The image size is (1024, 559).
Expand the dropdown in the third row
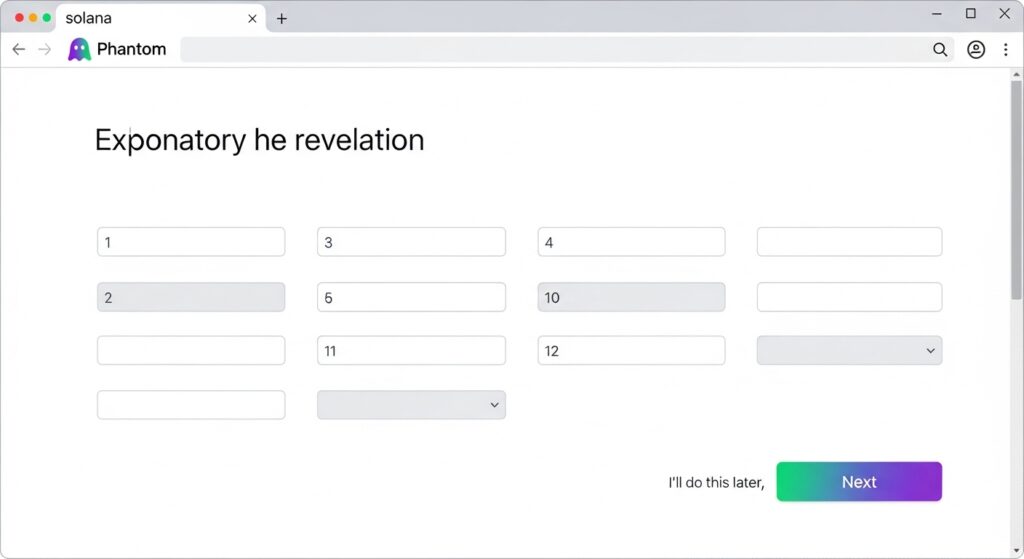point(849,350)
